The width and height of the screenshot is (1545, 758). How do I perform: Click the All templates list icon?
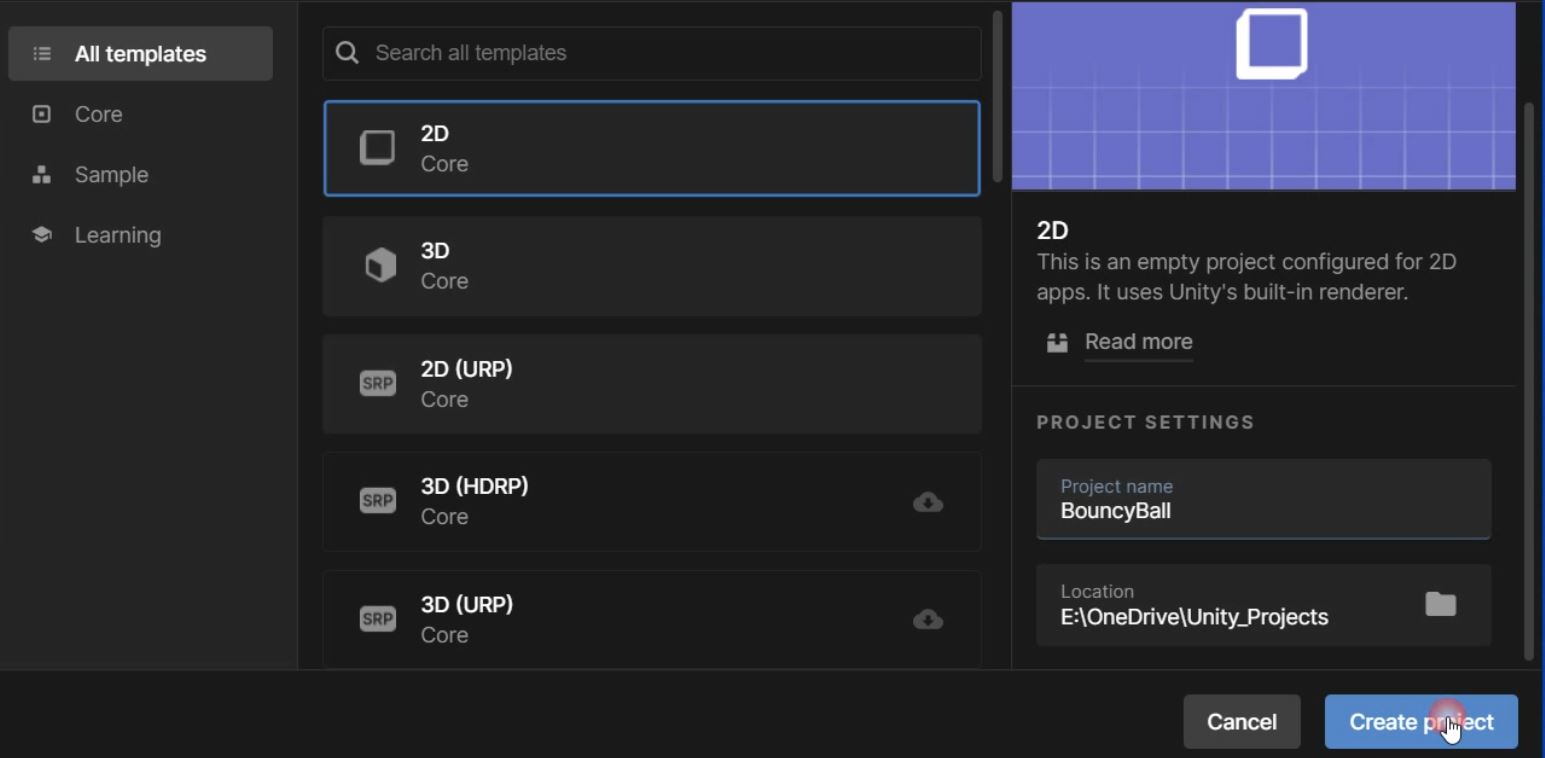tap(40, 54)
